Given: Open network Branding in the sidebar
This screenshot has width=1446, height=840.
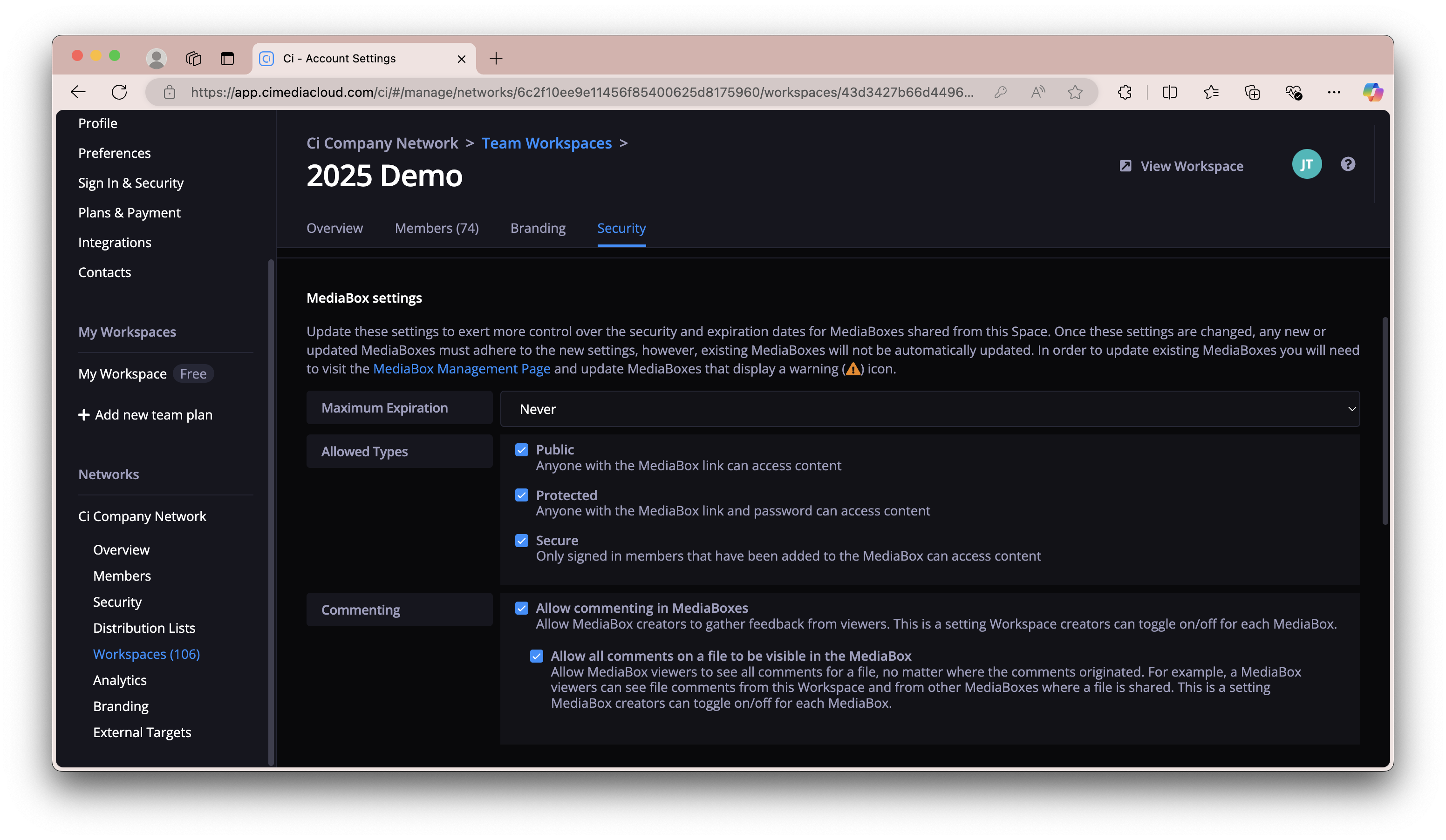Looking at the screenshot, I should (121, 706).
